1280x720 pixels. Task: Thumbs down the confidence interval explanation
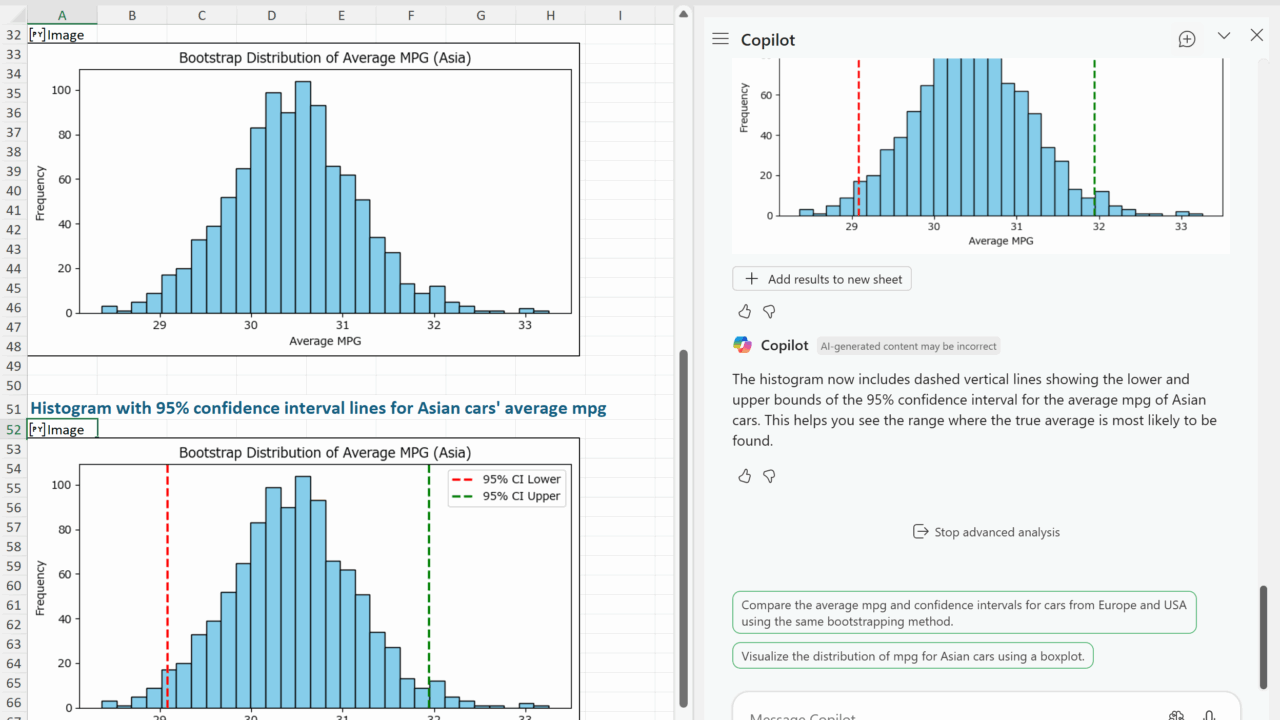(769, 476)
